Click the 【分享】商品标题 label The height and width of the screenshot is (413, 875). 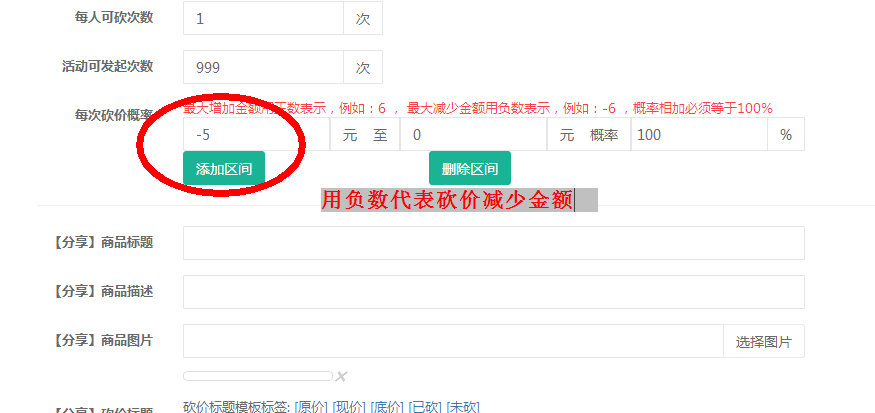(102, 242)
